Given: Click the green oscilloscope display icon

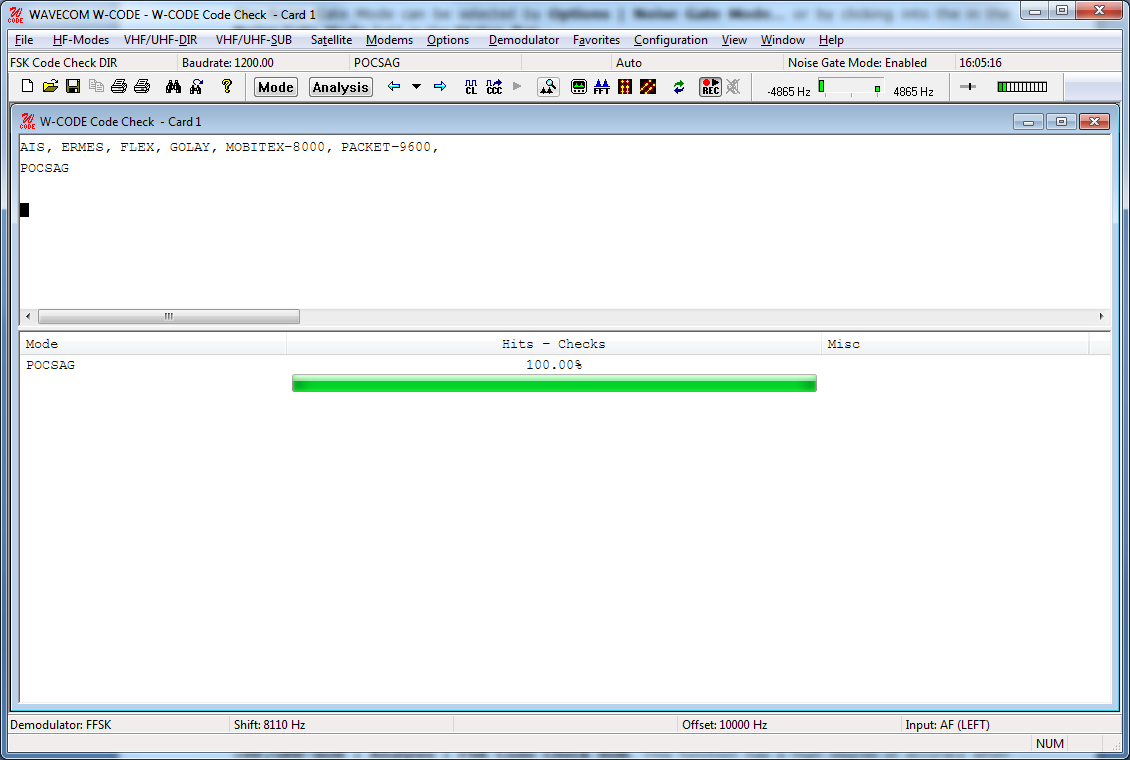Looking at the screenshot, I should [x=579, y=87].
